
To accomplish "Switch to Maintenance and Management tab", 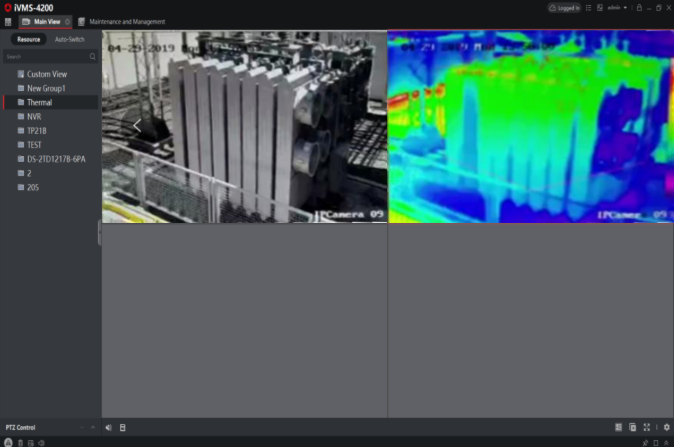I will point(126,21).
